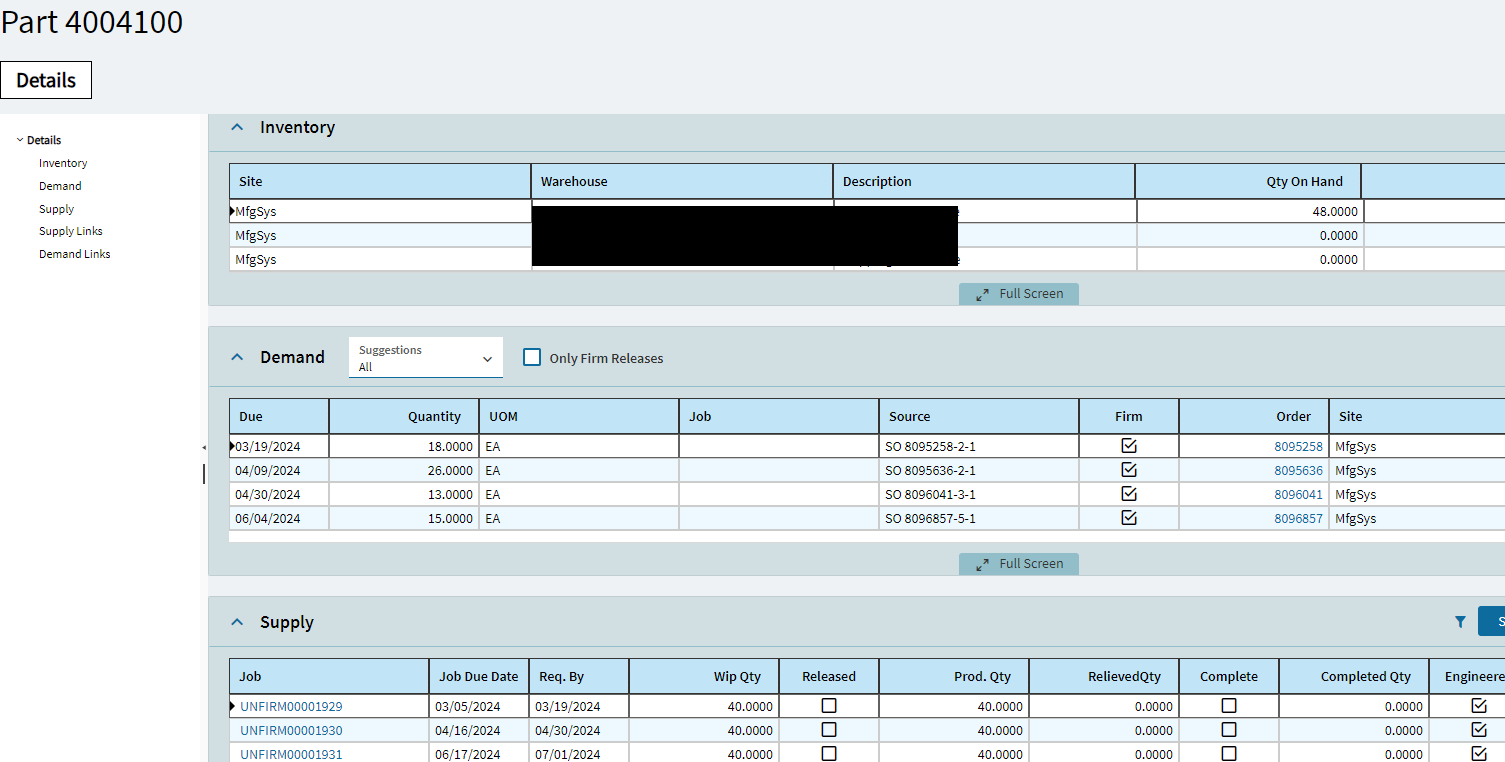Viewport: 1505px width, 762px height.
Task: Select Job Due Date cell 03/05/2024
Action: (x=479, y=706)
